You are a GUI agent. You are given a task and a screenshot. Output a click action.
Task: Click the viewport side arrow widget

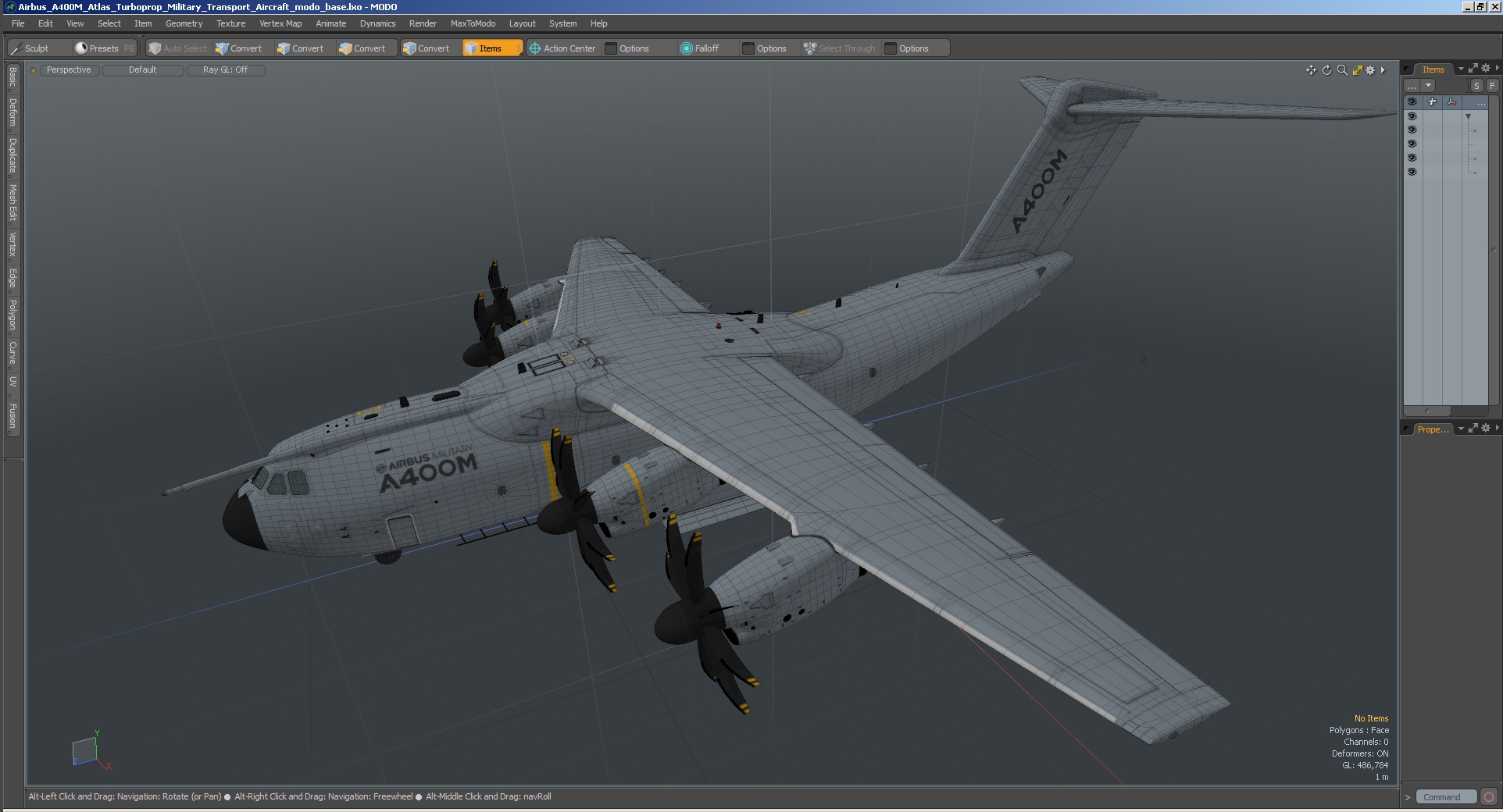point(1383,70)
